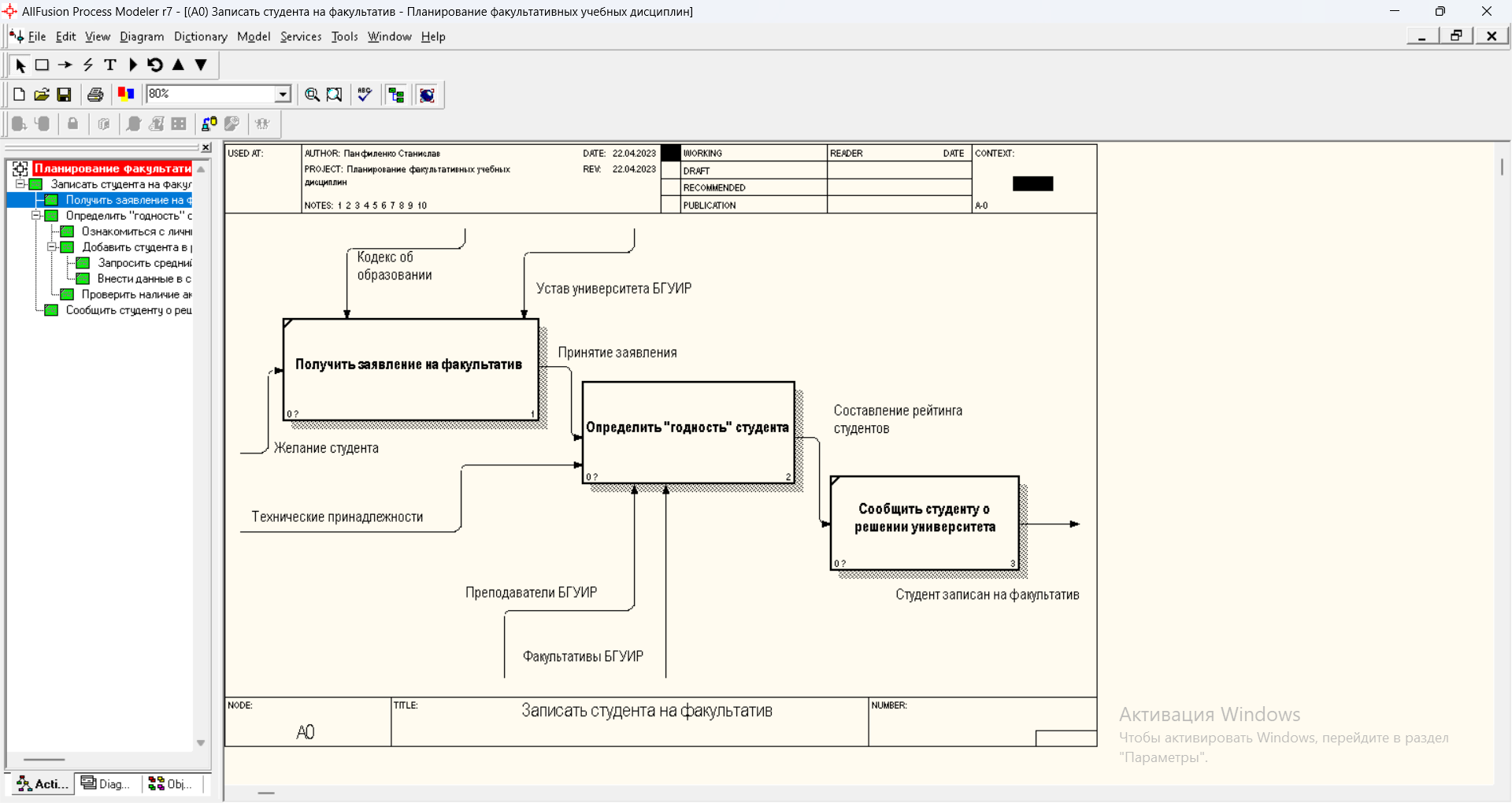1512x803 pixels.
Task: Open the Report Builder color icon
Action: (126, 94)
